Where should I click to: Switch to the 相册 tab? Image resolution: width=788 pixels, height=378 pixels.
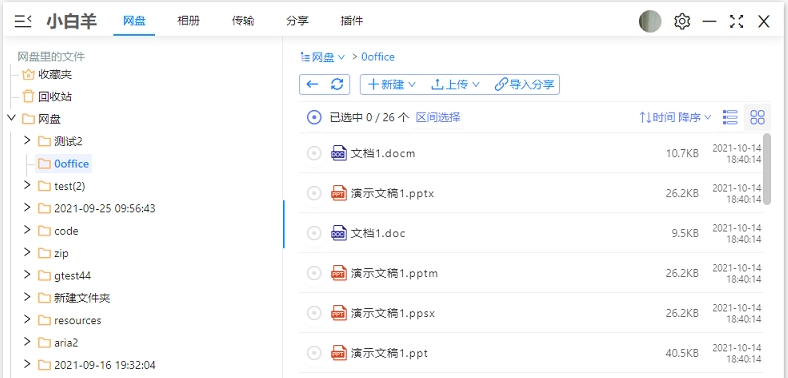tap(188, 21)
